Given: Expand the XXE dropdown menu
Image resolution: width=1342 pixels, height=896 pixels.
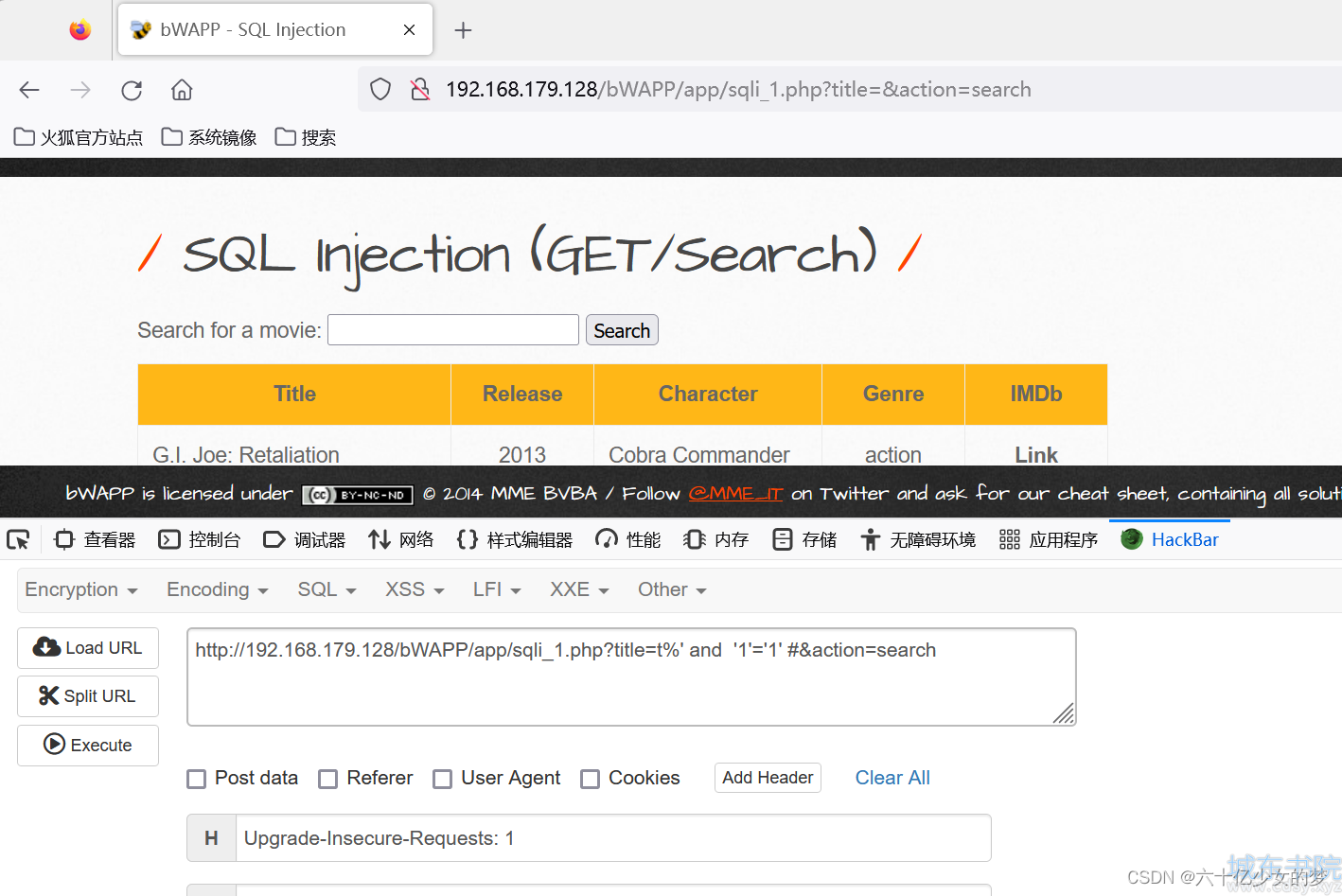Looking at the screenshot, I should pos(579,589).
